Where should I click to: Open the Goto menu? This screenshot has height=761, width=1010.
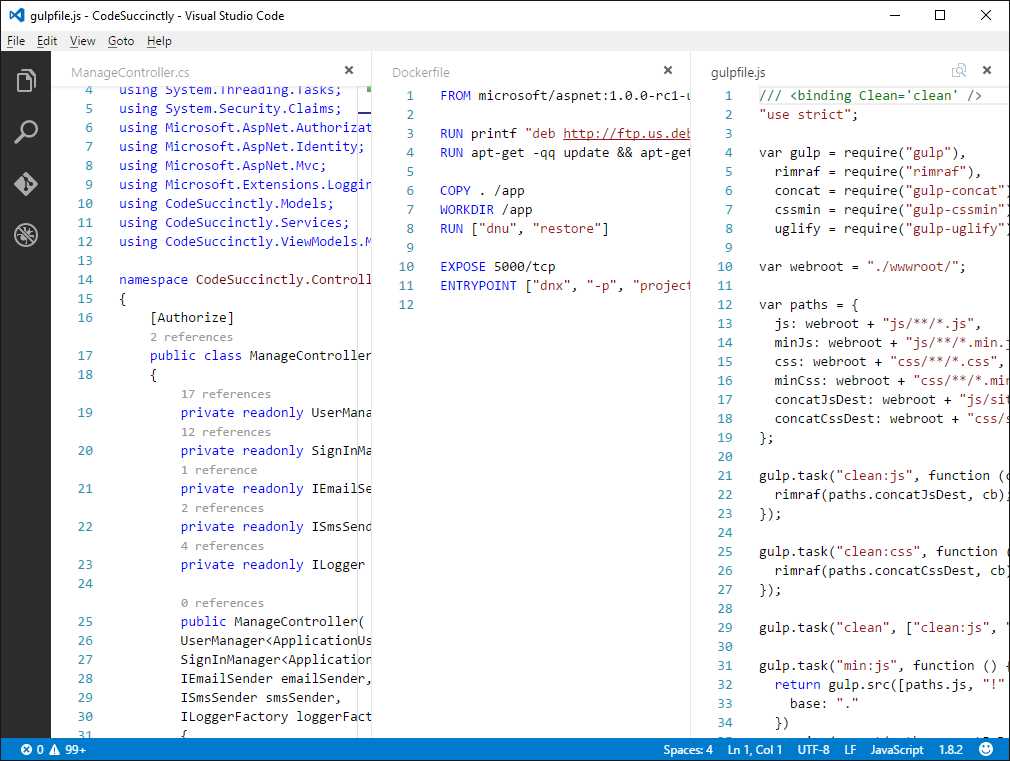(x=121, y=41)
